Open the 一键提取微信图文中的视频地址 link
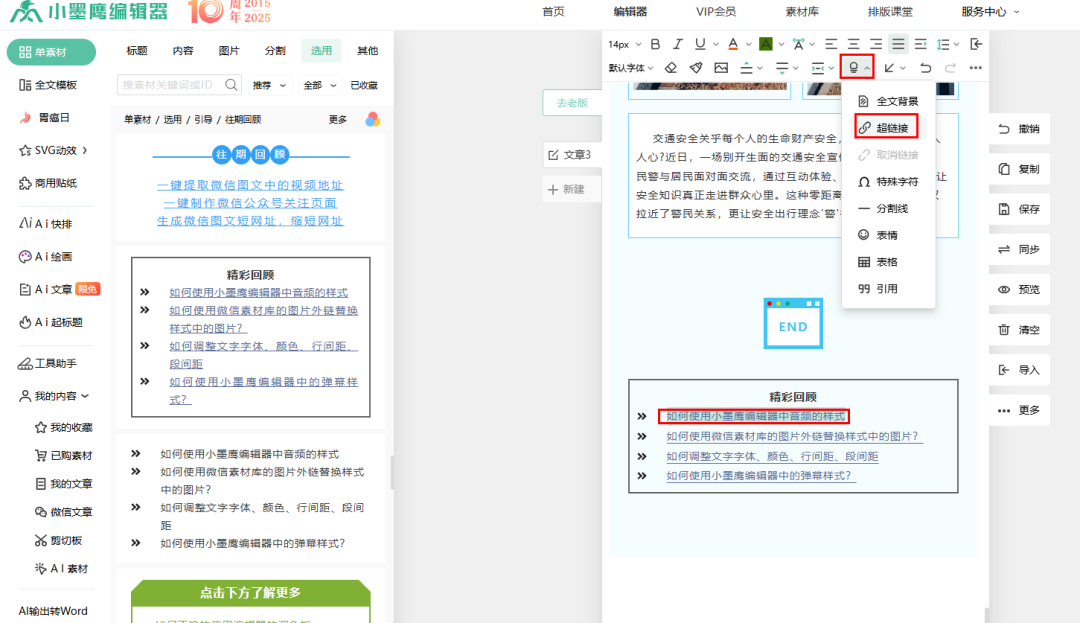The image size is (1080, 623). (x=250, y=186)
